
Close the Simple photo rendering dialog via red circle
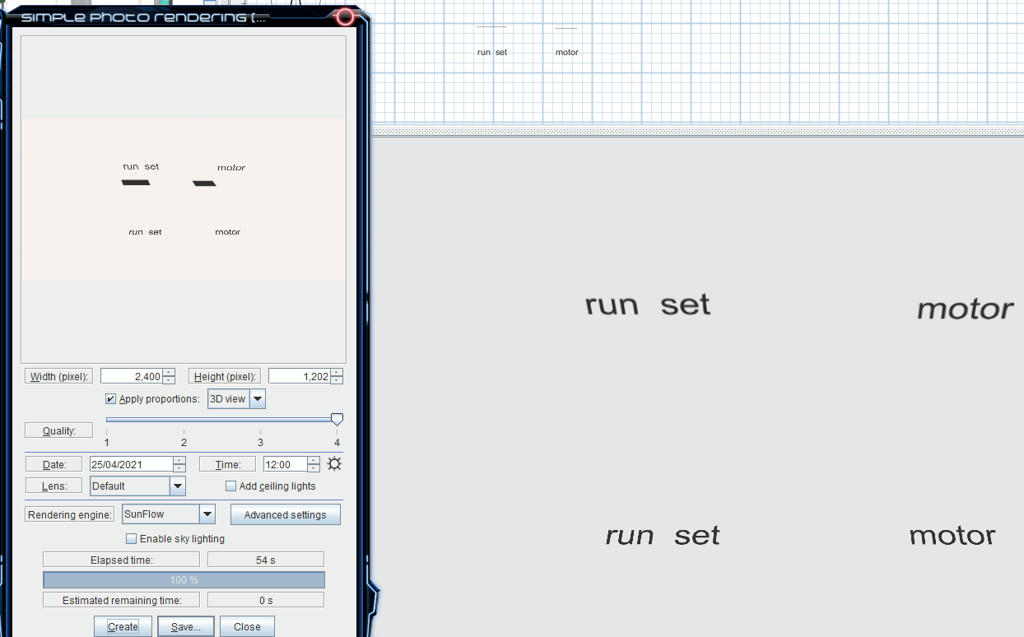345,17
